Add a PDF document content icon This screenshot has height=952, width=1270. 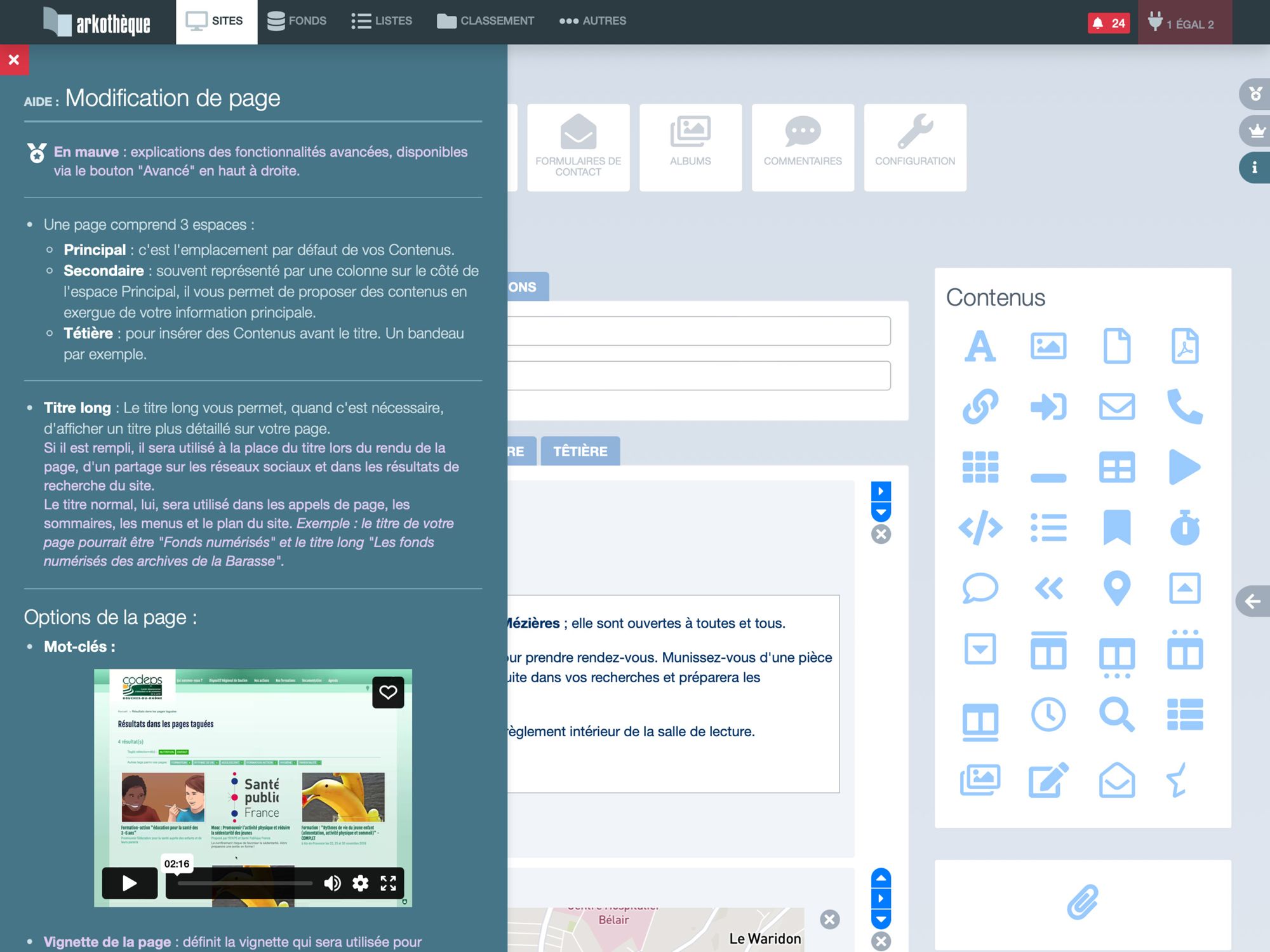(1185, 346)
